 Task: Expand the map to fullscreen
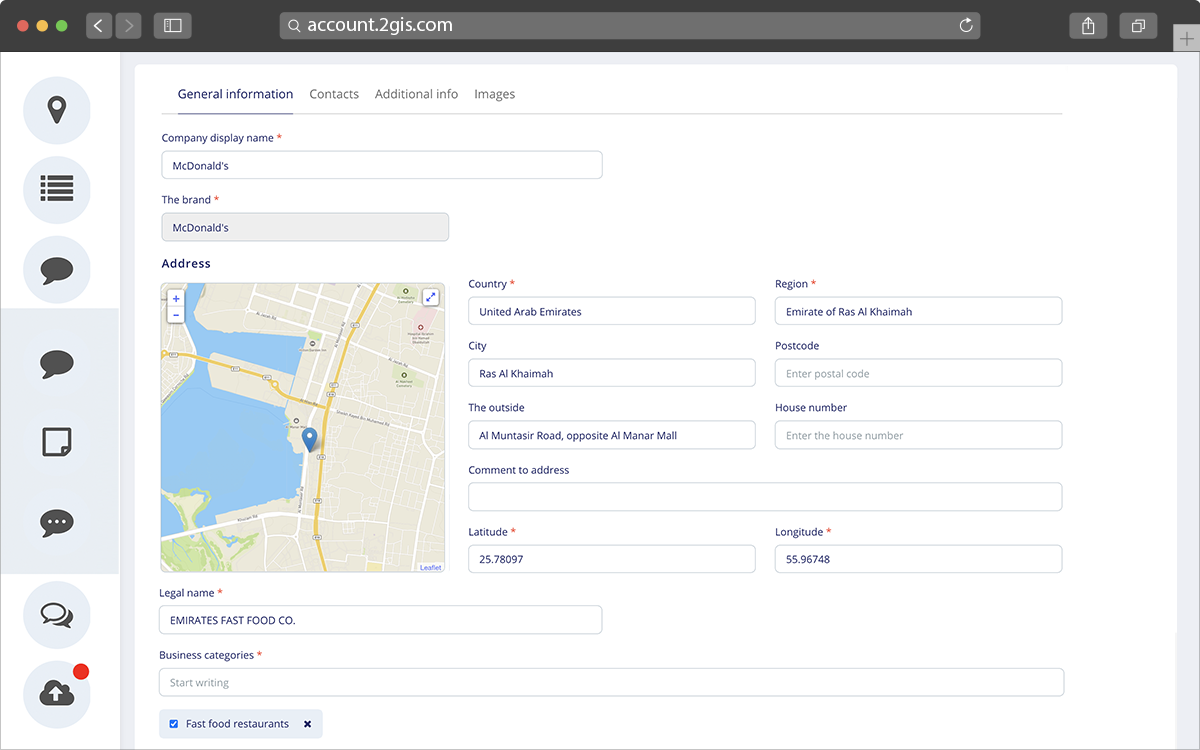[431, 297]
